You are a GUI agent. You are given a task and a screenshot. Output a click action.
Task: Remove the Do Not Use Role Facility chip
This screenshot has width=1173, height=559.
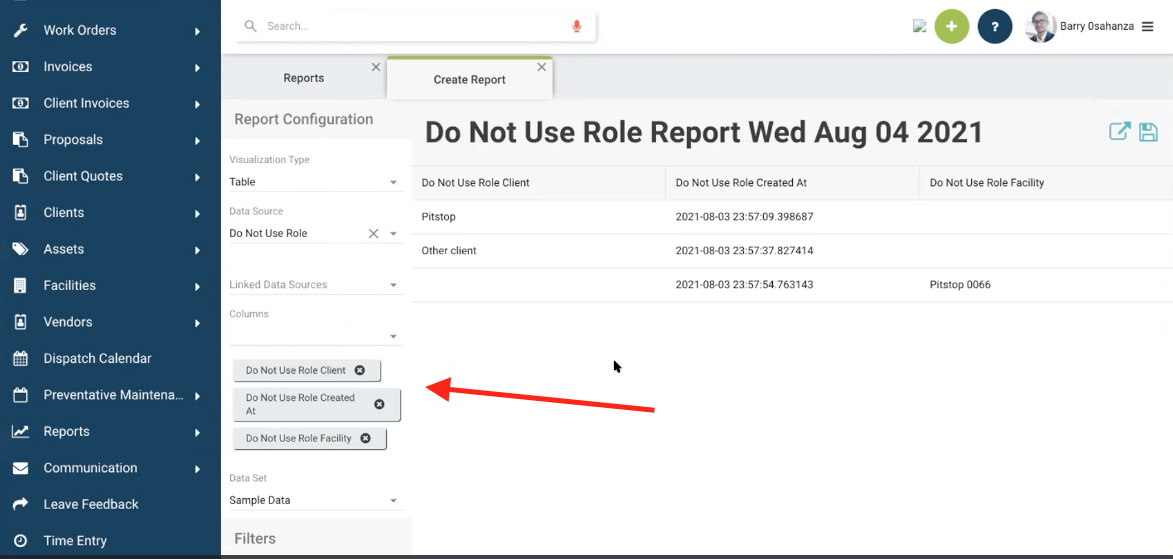pyautogui.click(x=365, y=438)
